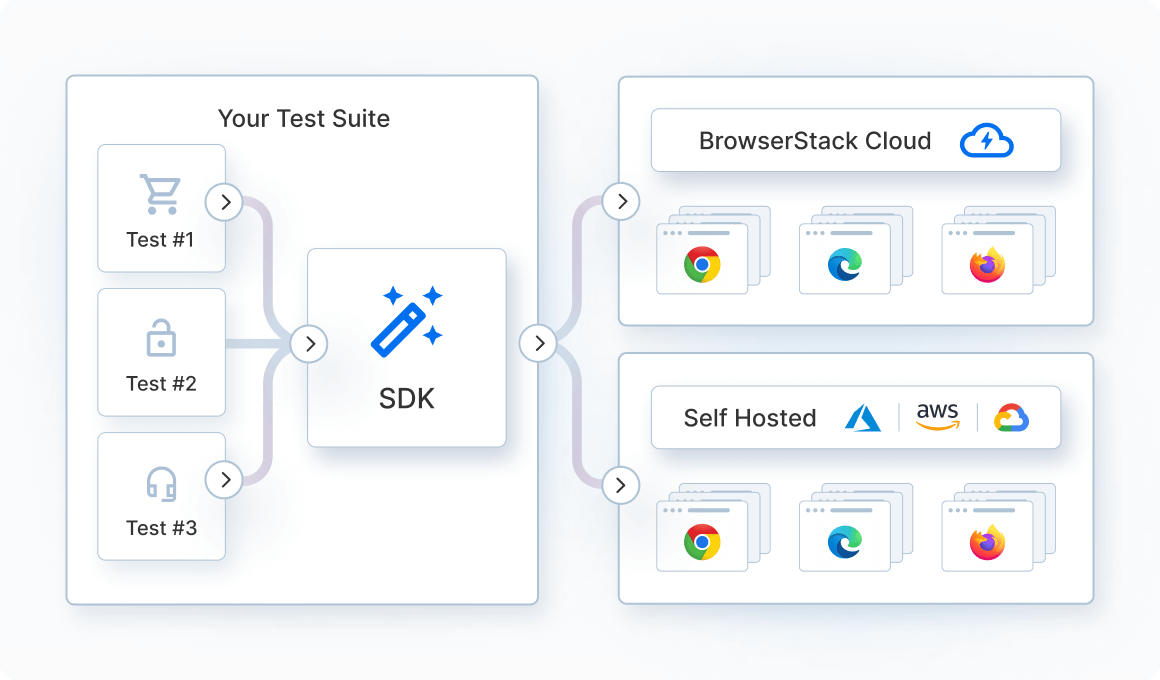Expand the chevron beside Test #3
This screenshot has width=1160, height=680.
[224, 479]
